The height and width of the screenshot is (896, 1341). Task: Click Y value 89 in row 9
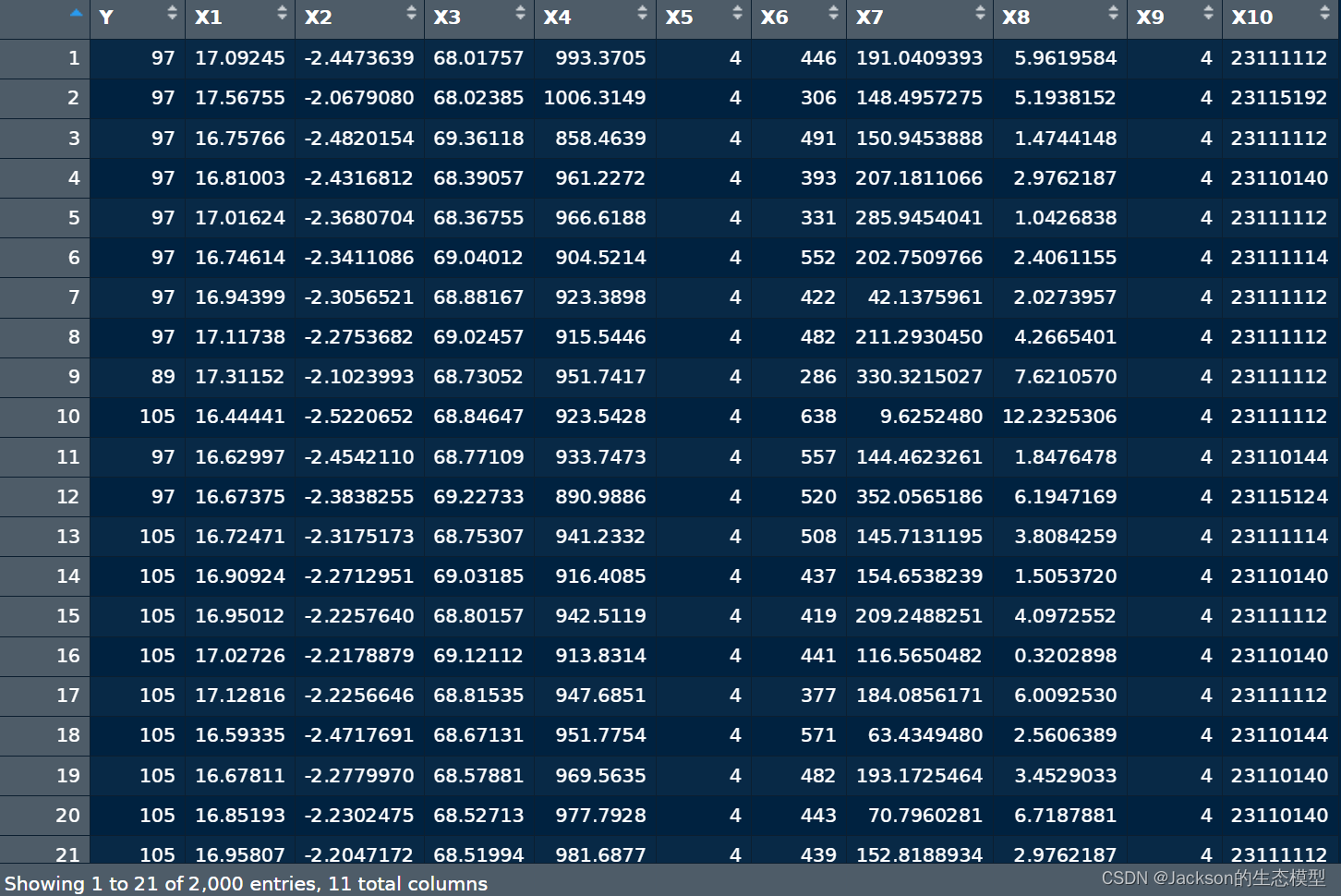click(x=163, y=377)
